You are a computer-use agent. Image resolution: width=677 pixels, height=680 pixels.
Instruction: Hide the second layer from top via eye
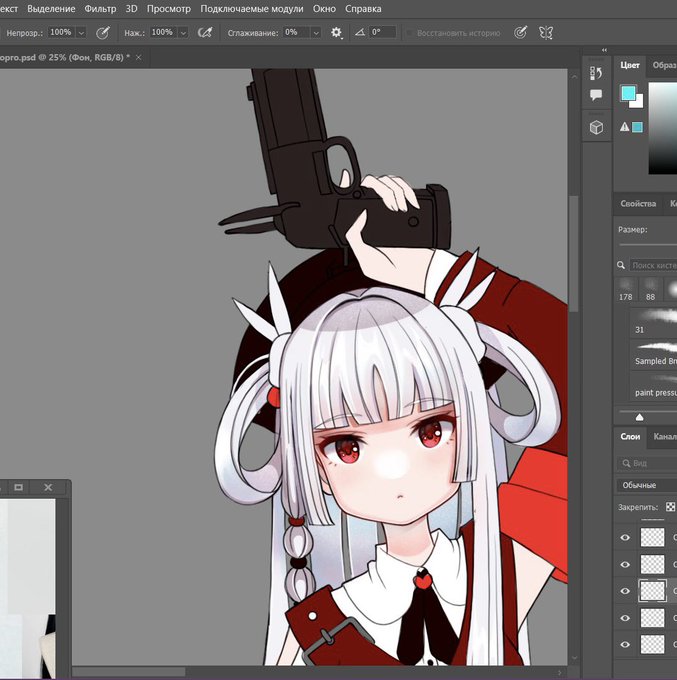coord(625,565)
